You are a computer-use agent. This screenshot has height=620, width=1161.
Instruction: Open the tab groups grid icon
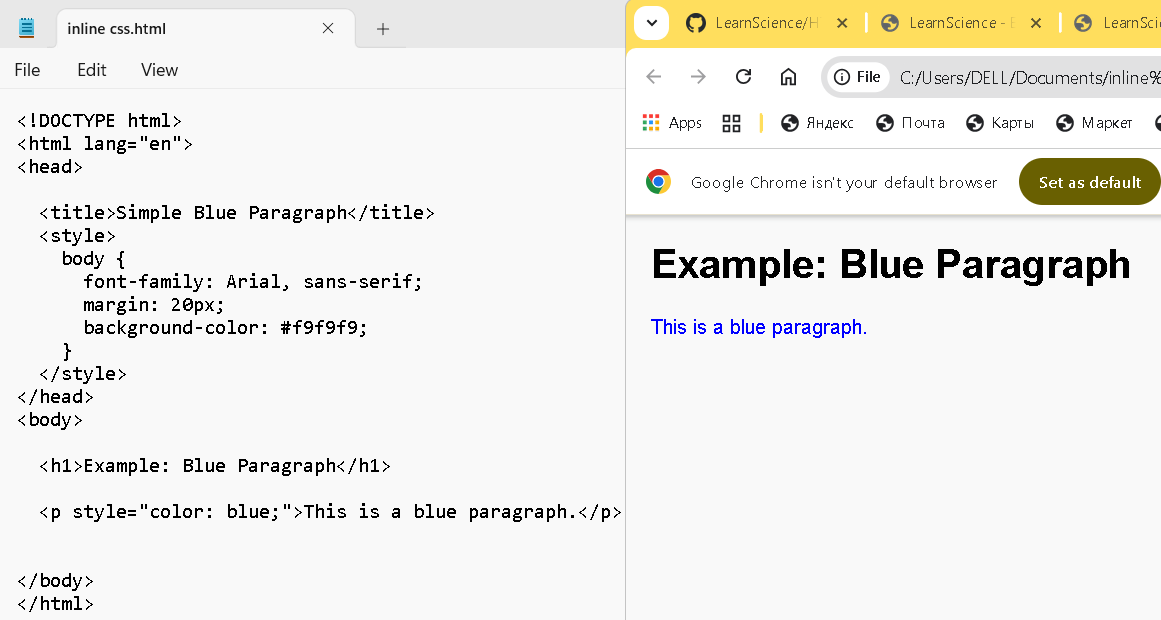pyautogui.click(x=731, y=123)
